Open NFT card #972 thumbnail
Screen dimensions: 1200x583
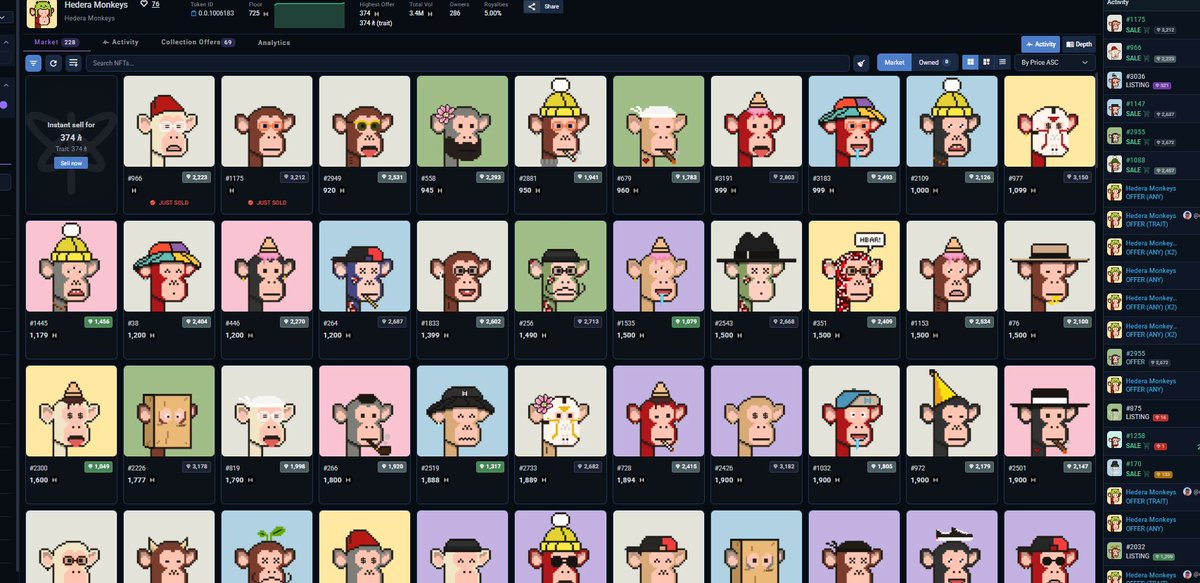click(x=950, y=411)
